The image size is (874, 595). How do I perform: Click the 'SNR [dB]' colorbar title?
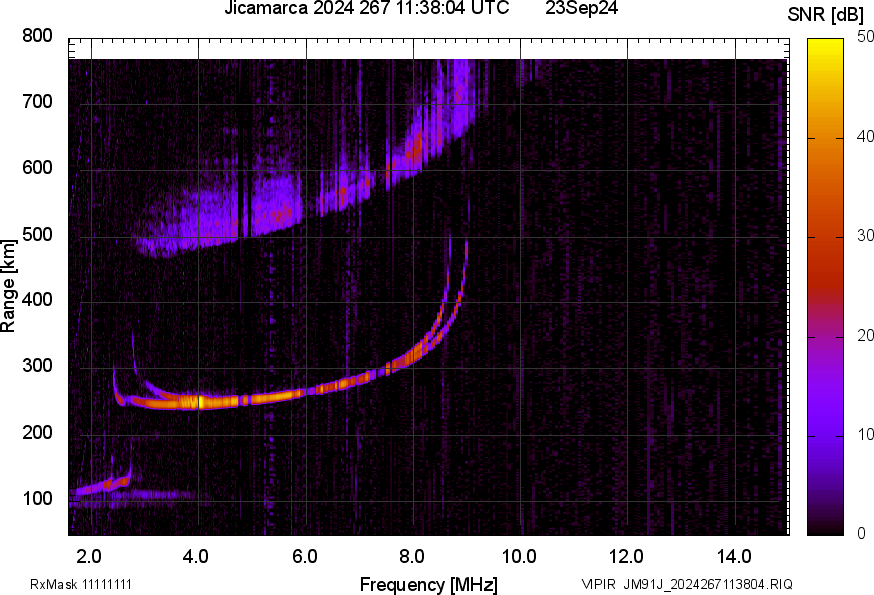(x=825, y=15)
